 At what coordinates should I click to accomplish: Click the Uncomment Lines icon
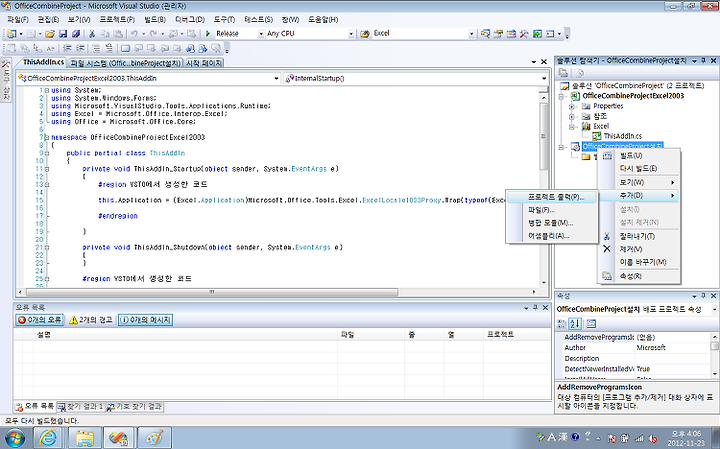(x=109, y=48)
